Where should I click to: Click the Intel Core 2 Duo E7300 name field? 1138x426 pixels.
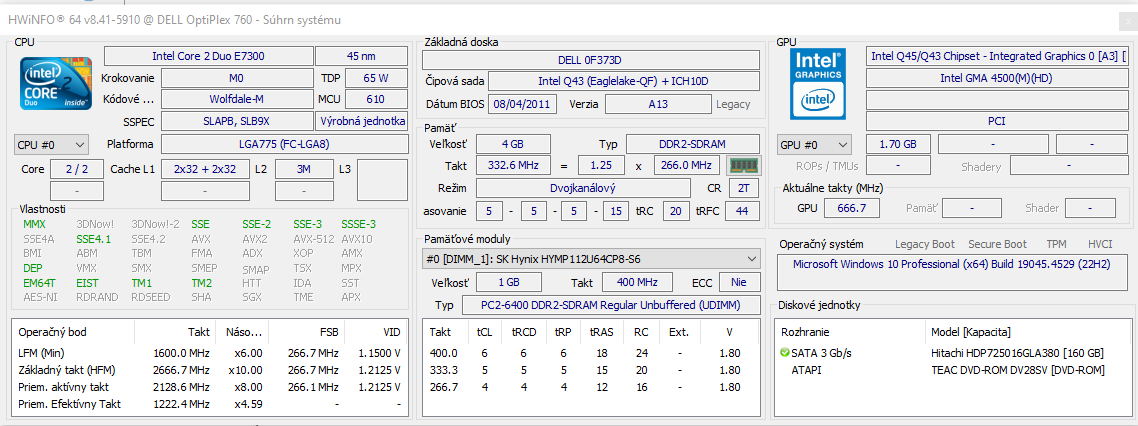[208, 56]
